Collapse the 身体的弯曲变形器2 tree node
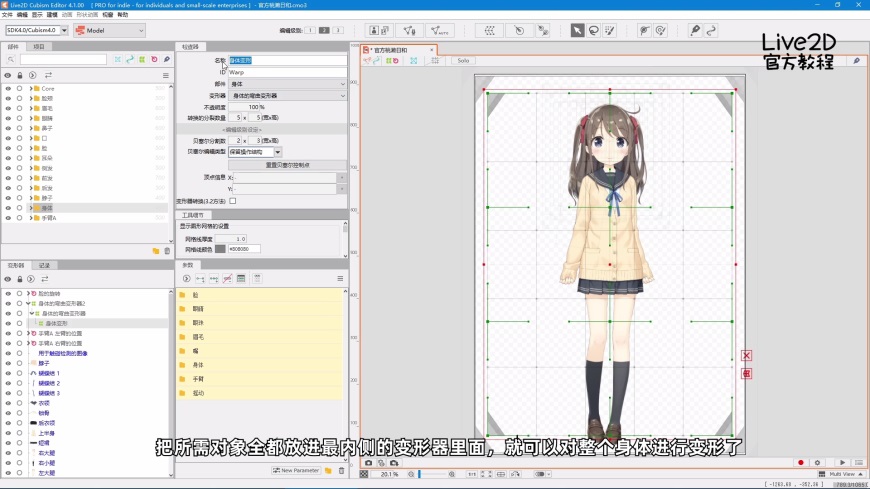 [28, 304]
